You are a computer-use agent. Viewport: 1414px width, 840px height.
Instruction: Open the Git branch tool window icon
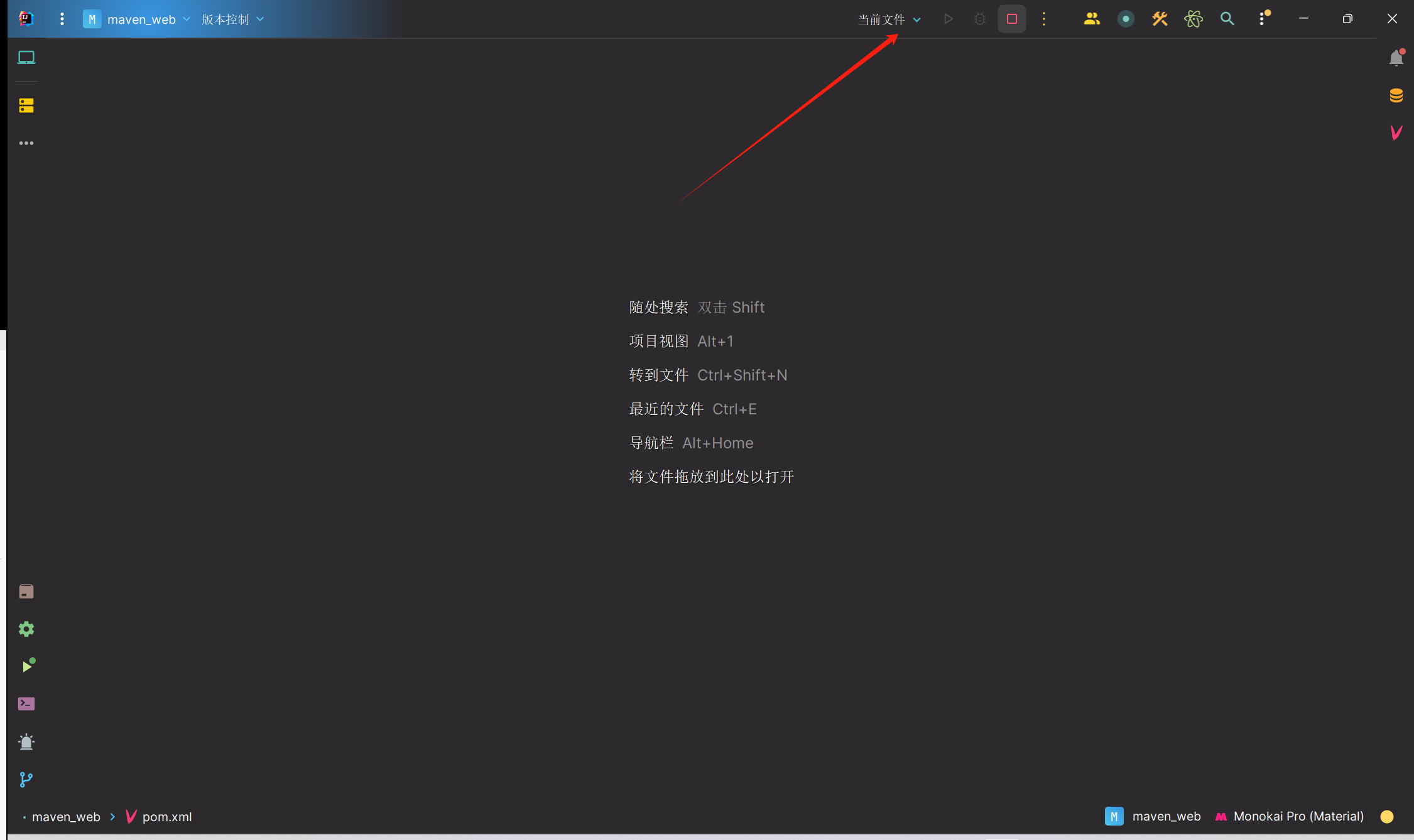pos(26,780)
